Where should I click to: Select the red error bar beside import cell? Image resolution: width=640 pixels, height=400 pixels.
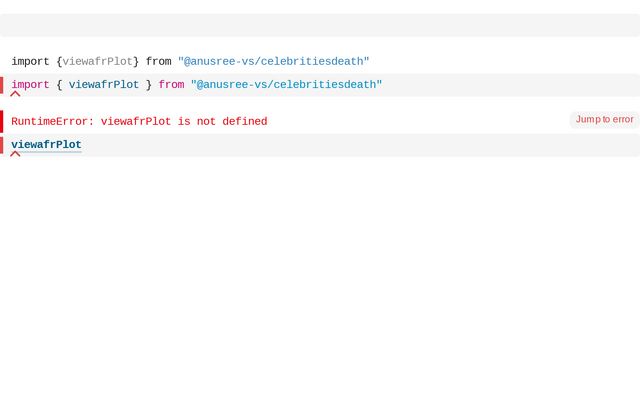click(x=2, y=85)
